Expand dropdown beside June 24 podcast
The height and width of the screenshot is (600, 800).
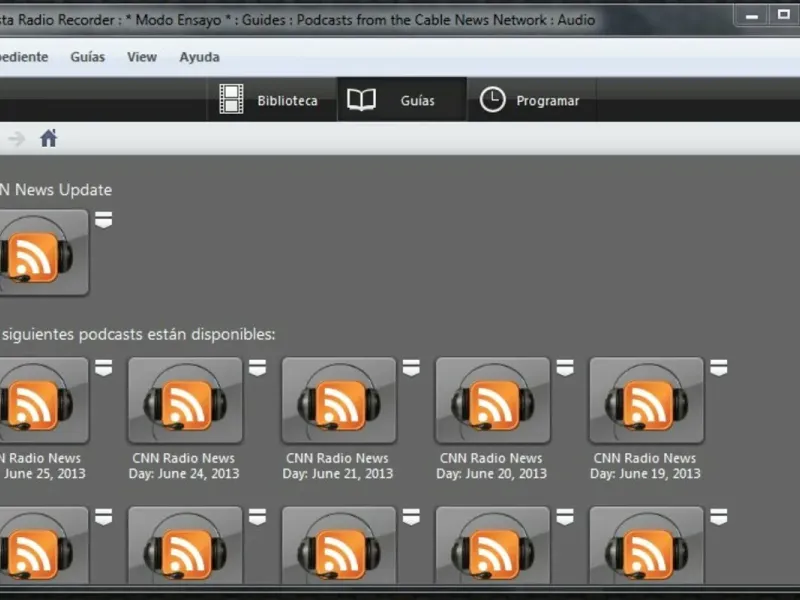coord(257,368)
